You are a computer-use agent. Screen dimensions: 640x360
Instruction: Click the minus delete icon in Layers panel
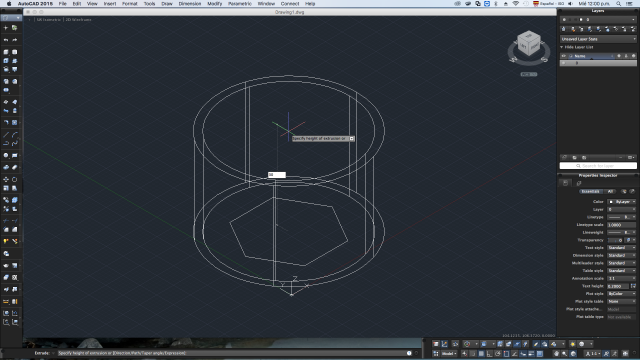point(620,158)
